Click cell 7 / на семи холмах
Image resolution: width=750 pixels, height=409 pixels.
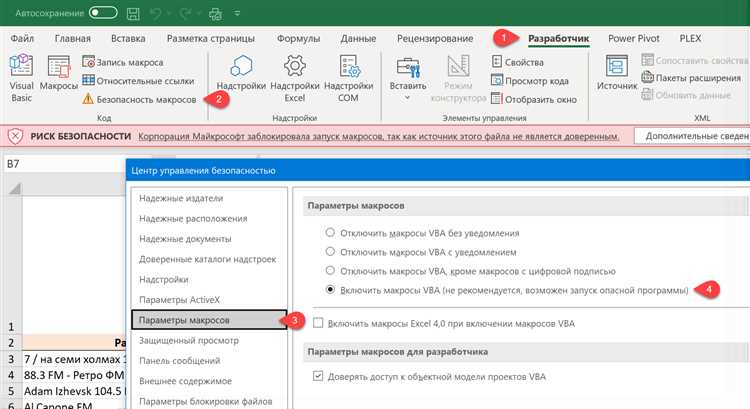[74, 359]
